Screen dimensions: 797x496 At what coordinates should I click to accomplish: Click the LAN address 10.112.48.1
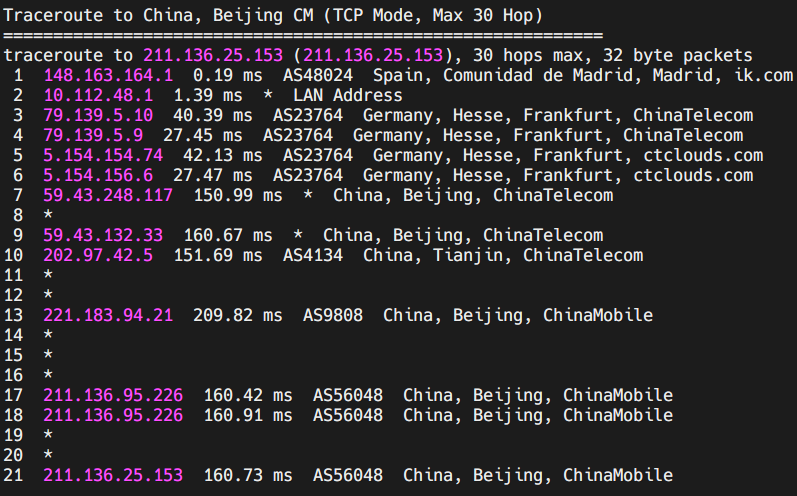(x=98, y=95)
